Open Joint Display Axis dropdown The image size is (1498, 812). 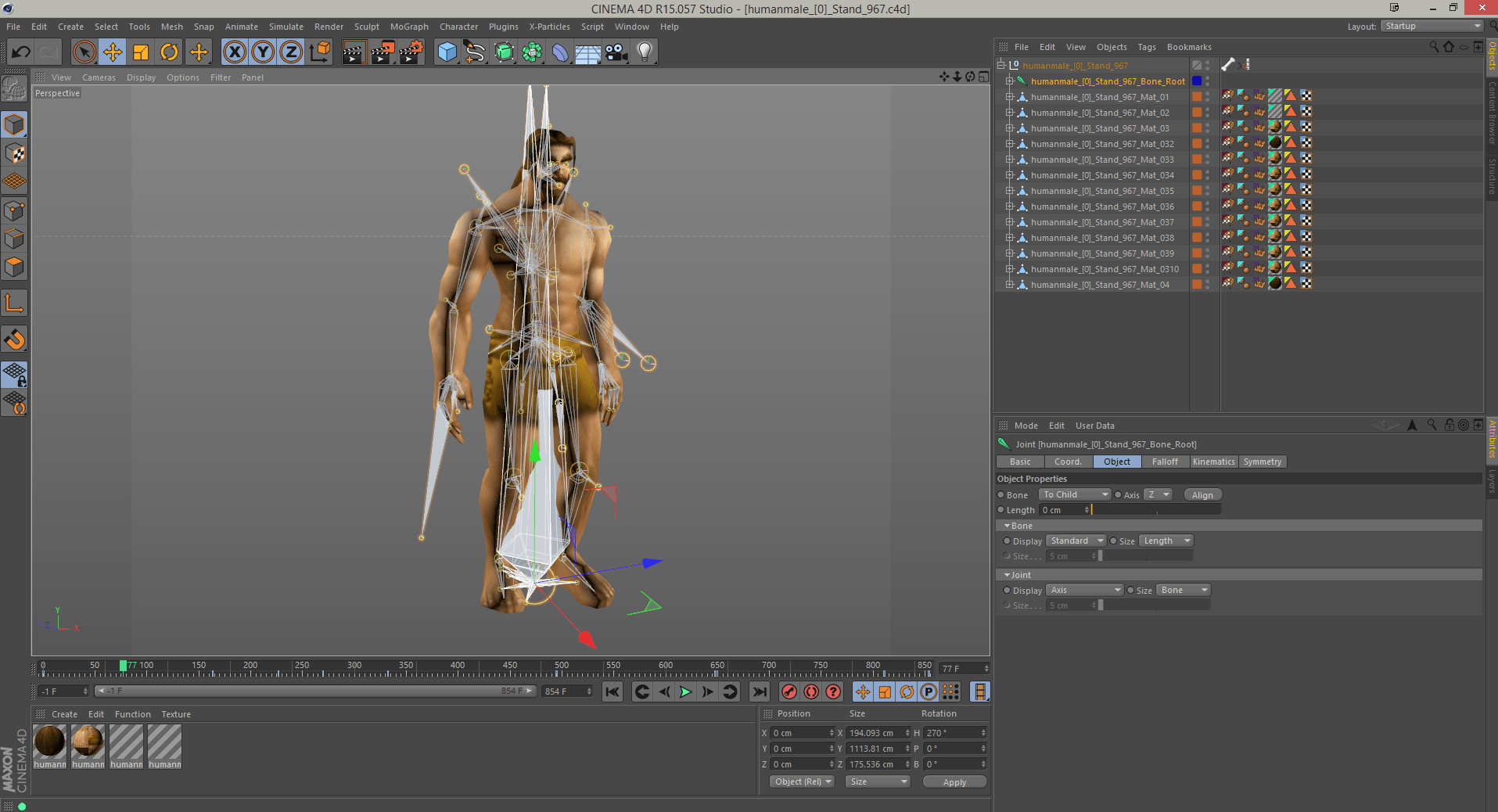tap(1085, 590)
